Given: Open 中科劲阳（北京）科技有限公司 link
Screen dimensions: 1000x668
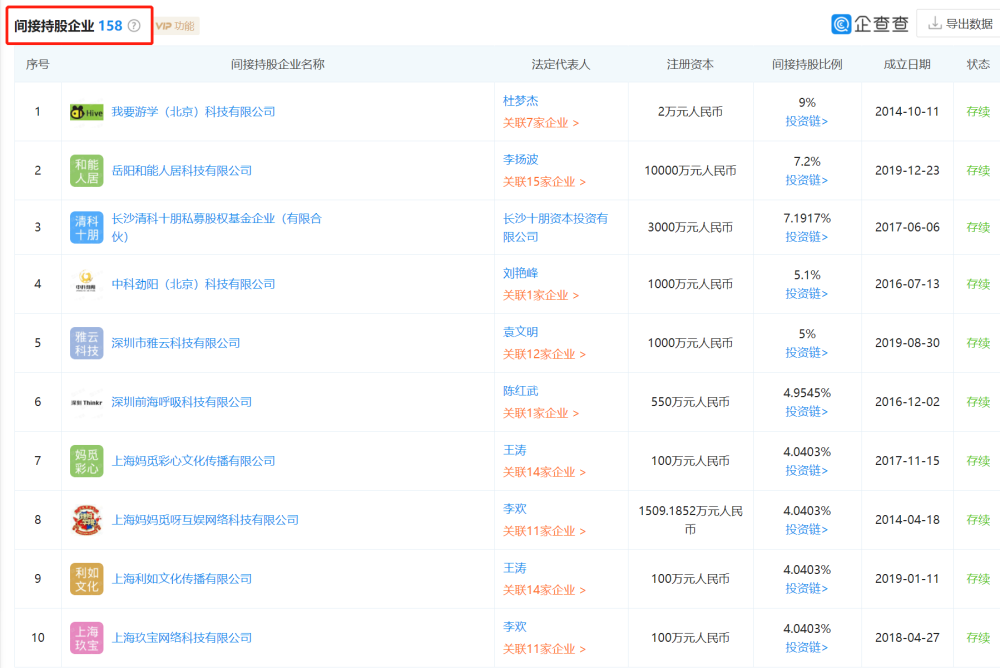Looking at the screenshot, I should pos(193,284).
